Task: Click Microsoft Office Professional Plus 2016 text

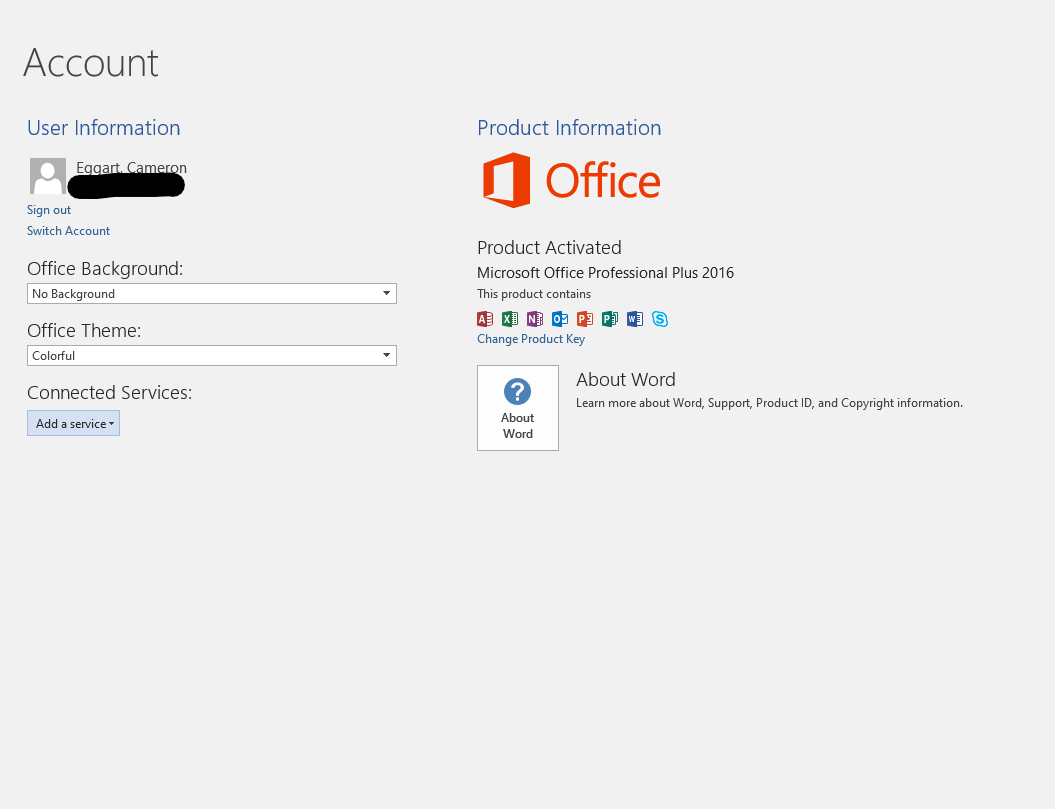Action: click(x=606, y=273)
